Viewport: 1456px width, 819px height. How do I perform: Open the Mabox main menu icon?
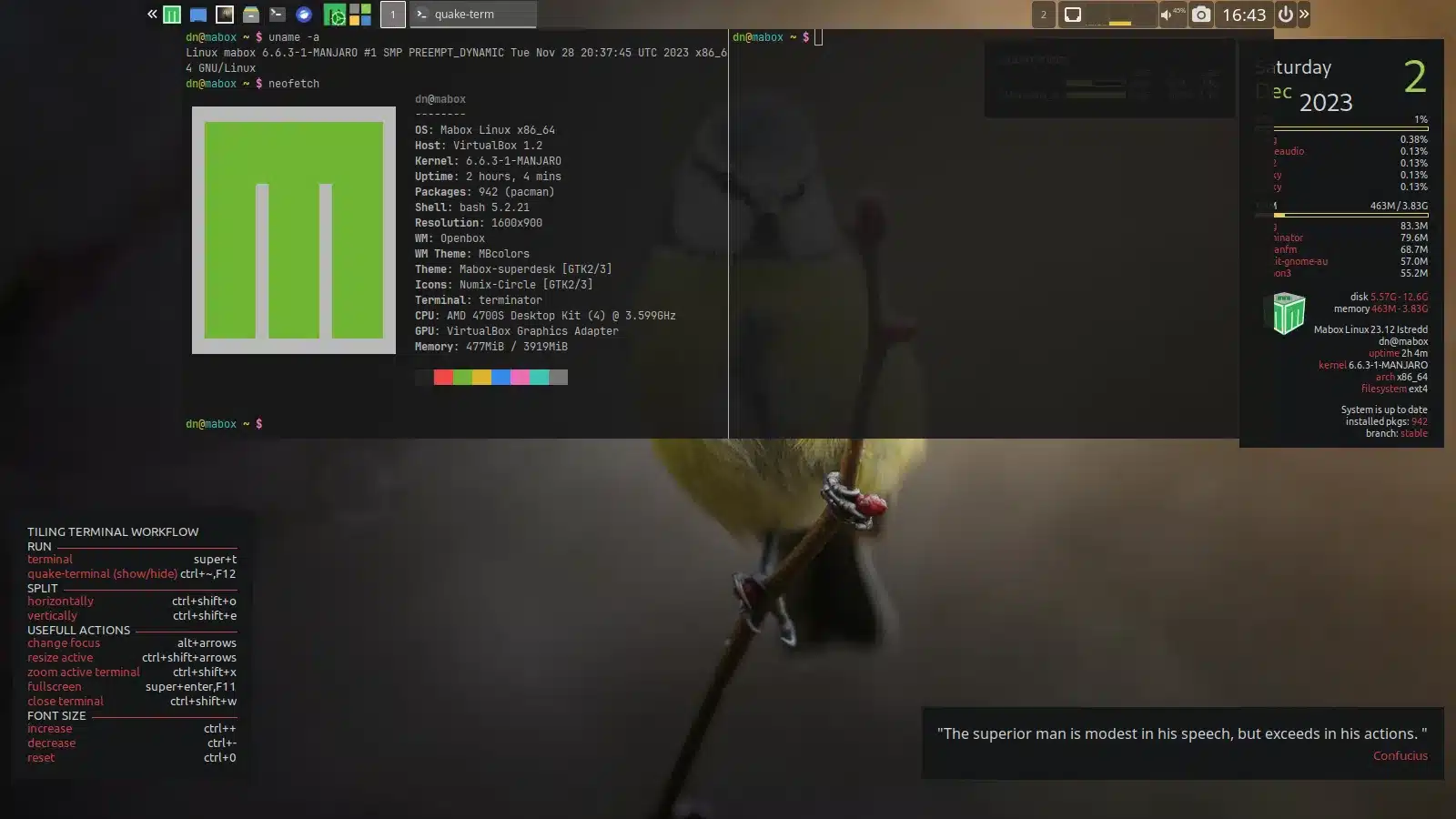tap(171, 15)
